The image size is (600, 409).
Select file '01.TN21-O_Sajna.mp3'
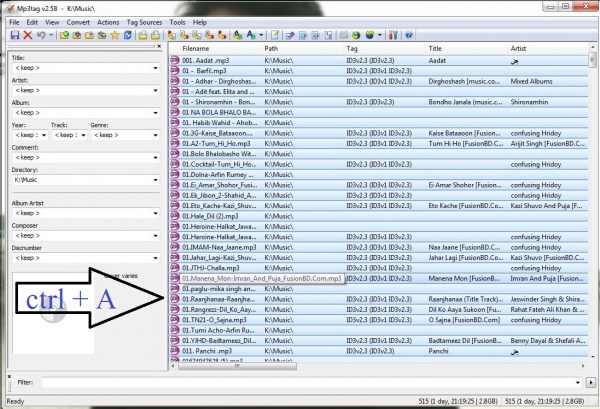point(214,320)
